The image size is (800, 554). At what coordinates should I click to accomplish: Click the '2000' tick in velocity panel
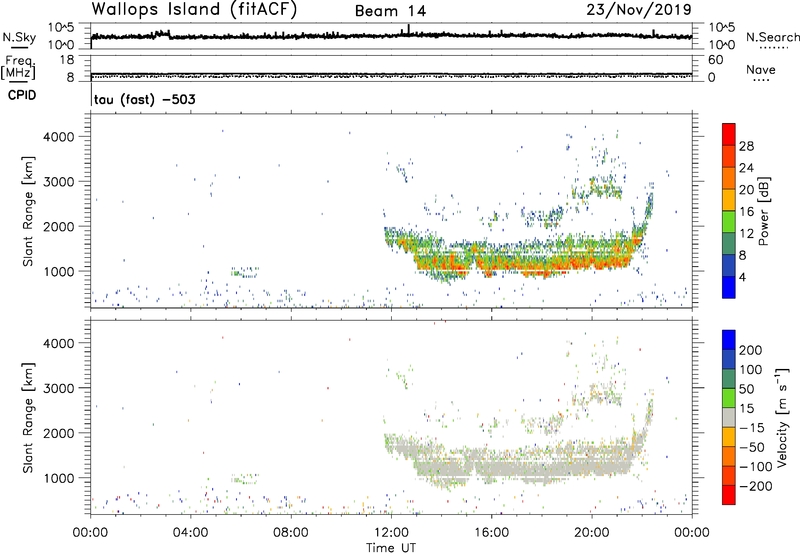(x=59, y=433)
